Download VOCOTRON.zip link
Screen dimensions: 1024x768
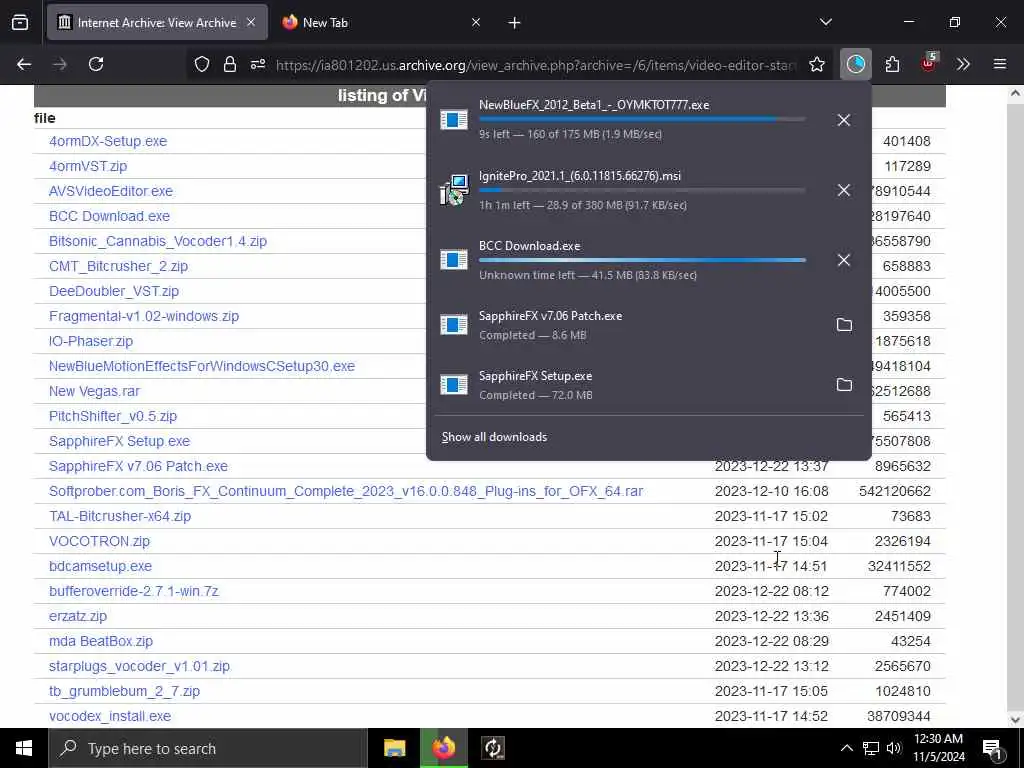point(99,541)
